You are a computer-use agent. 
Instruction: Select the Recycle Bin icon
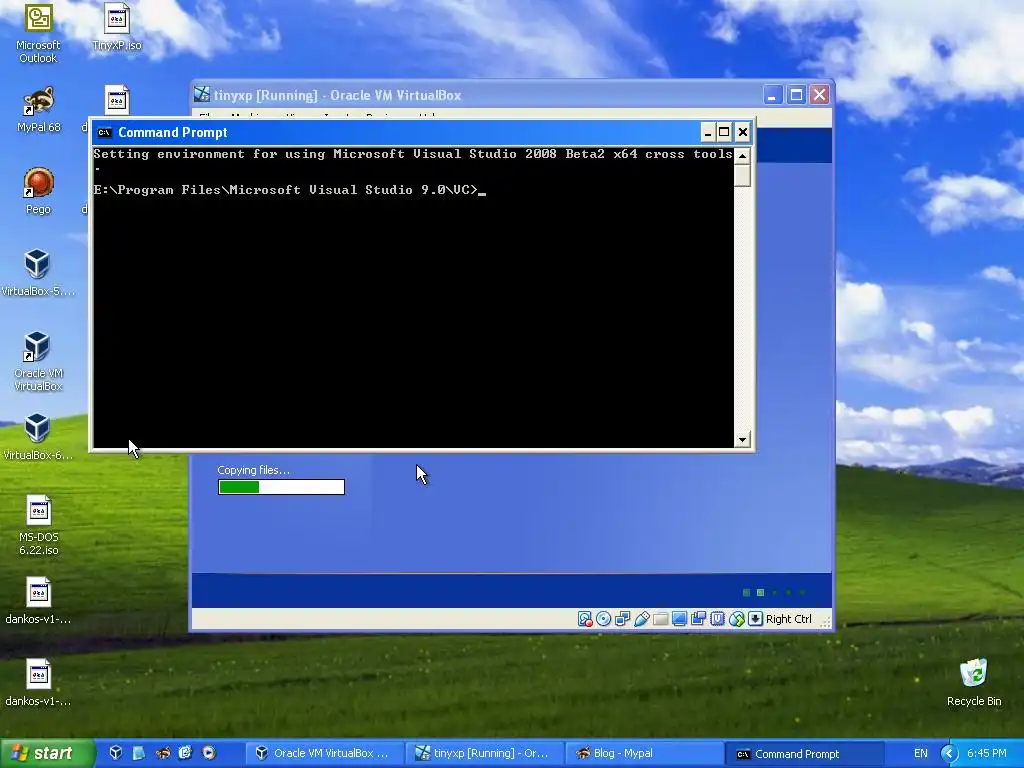pos(974,682)
